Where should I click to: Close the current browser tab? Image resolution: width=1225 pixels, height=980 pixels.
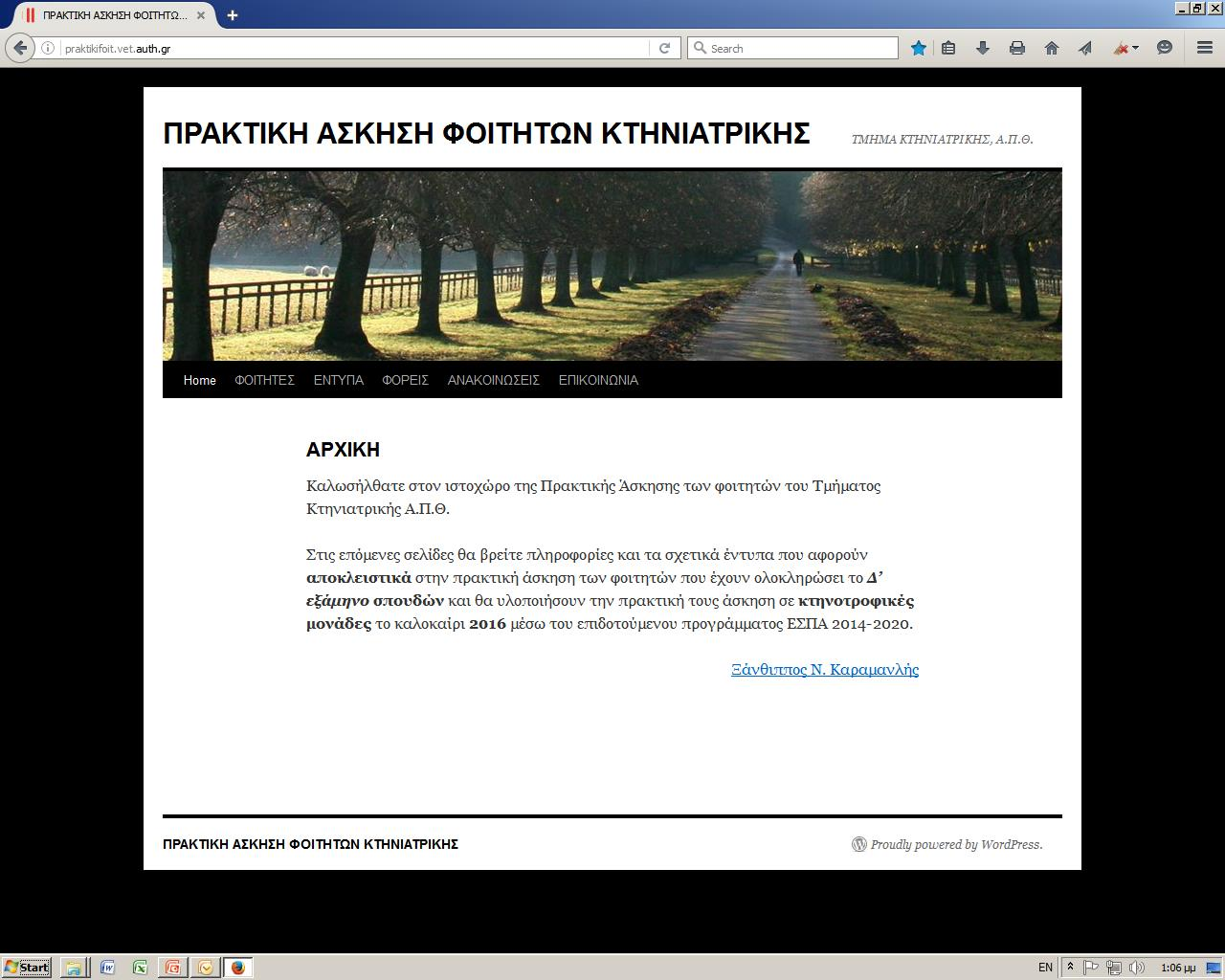click(x=201, y=15)
